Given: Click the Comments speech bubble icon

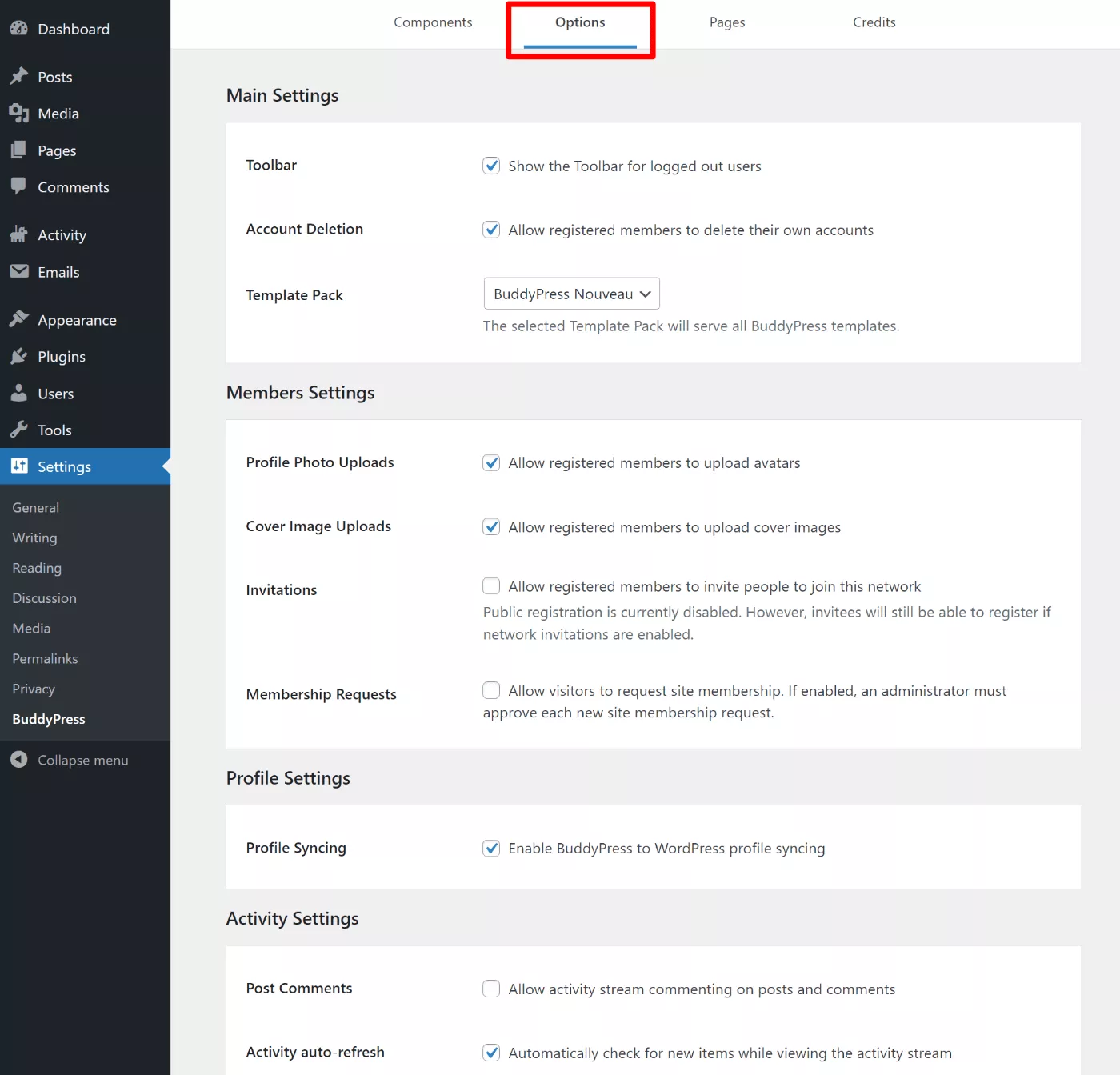Looking at the screenshot, I should [x=19, y=186].
